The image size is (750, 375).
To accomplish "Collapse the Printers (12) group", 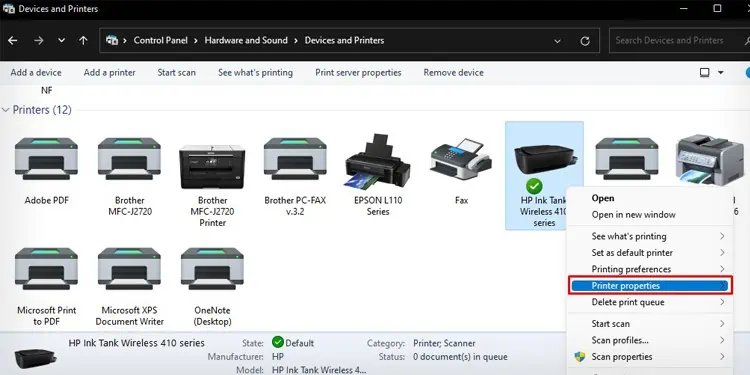I will click(x=6, y=110).
